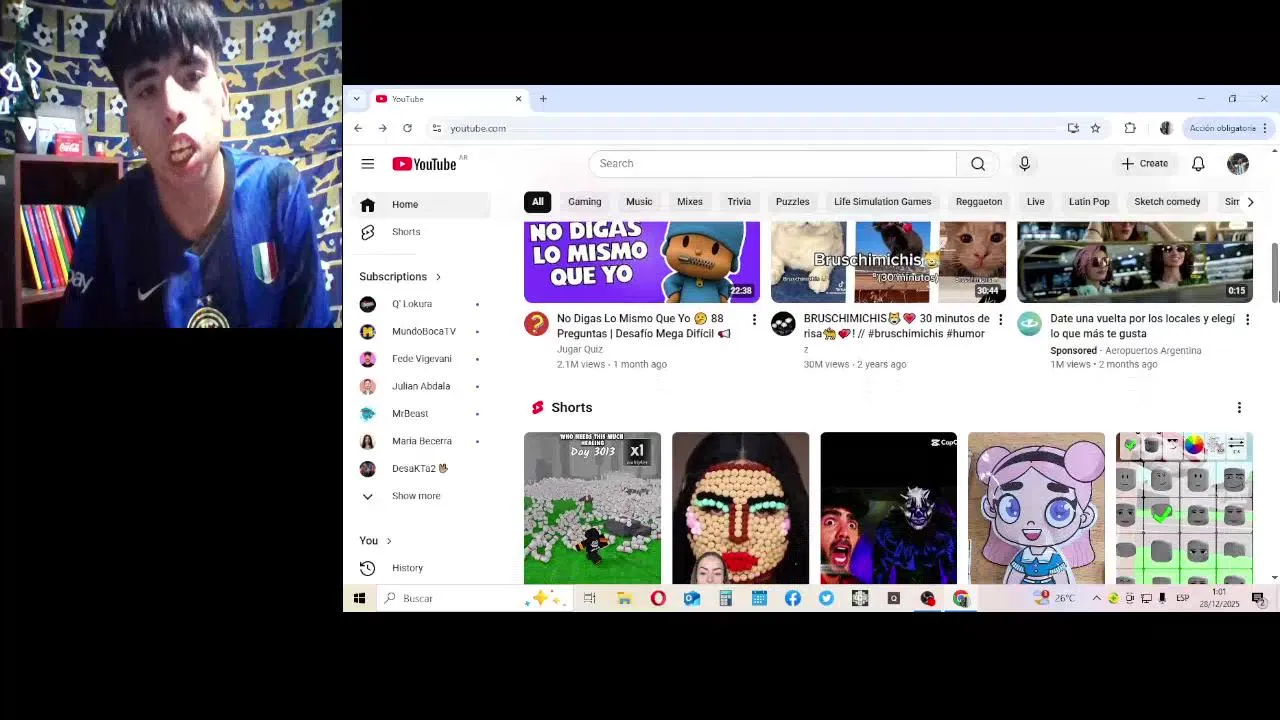
Task: Focus the YouTube Search field
Action: (773, 164)
